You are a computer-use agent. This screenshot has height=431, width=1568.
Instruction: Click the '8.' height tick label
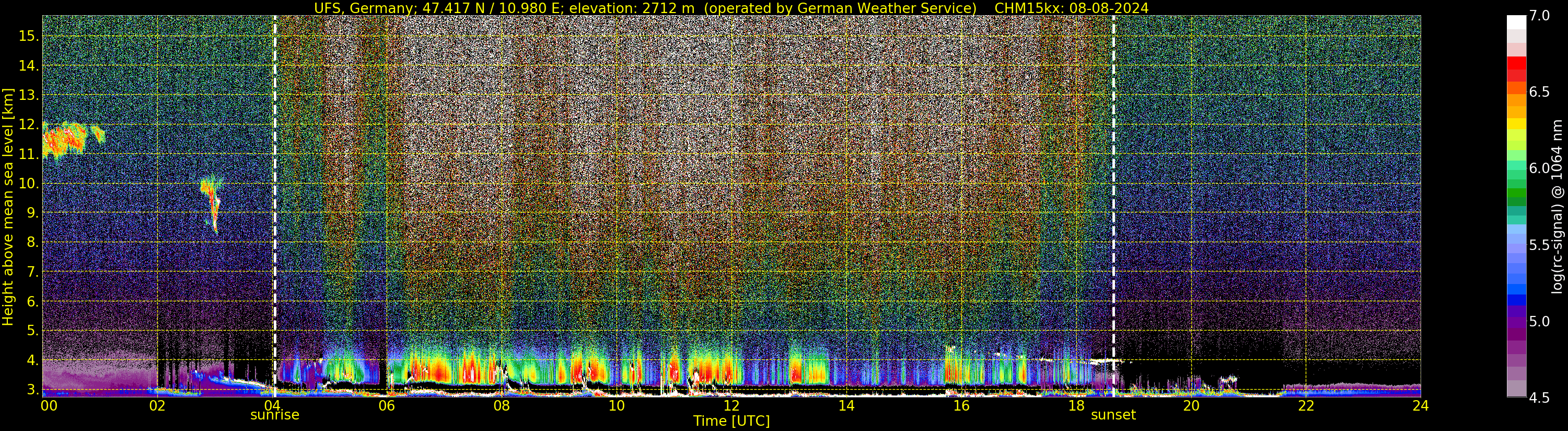point(33,242)
